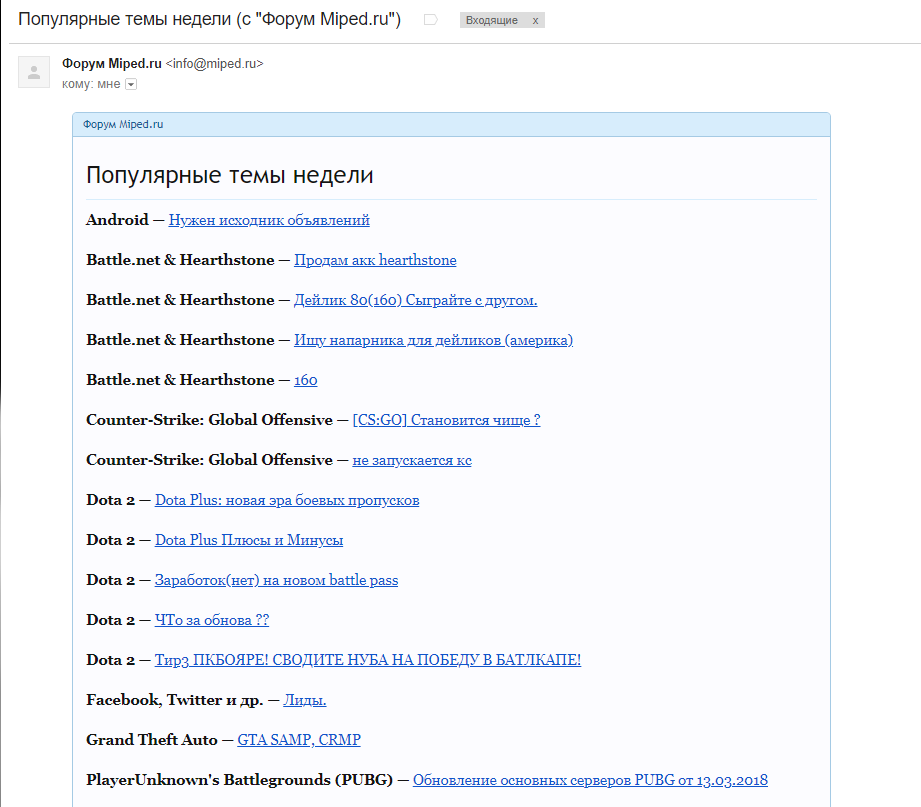
Task: Click the sender avatar icon
Action: coord(34,72)
